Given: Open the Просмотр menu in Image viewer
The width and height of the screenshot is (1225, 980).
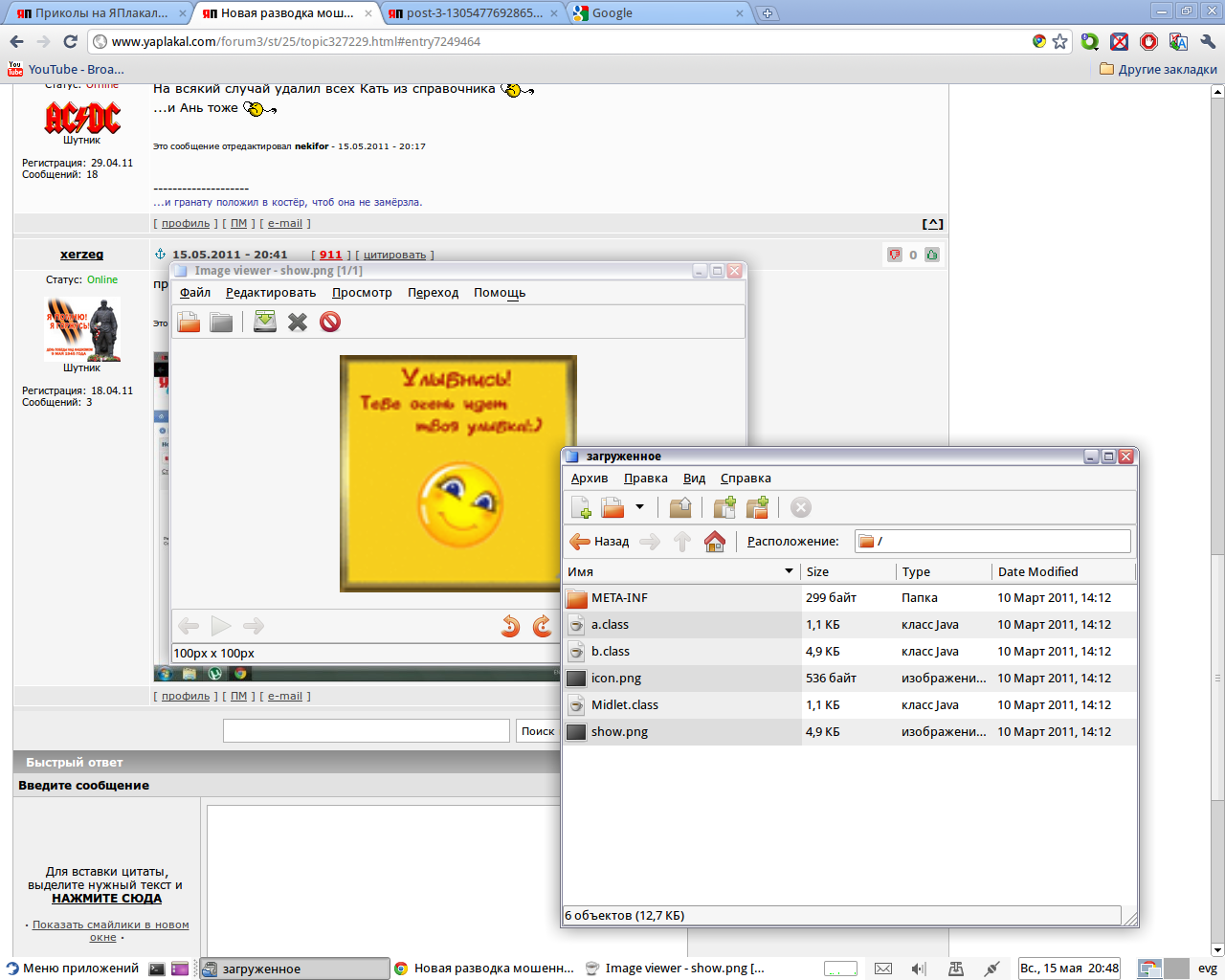Looking at the screenshot, I should click(362, 293).
